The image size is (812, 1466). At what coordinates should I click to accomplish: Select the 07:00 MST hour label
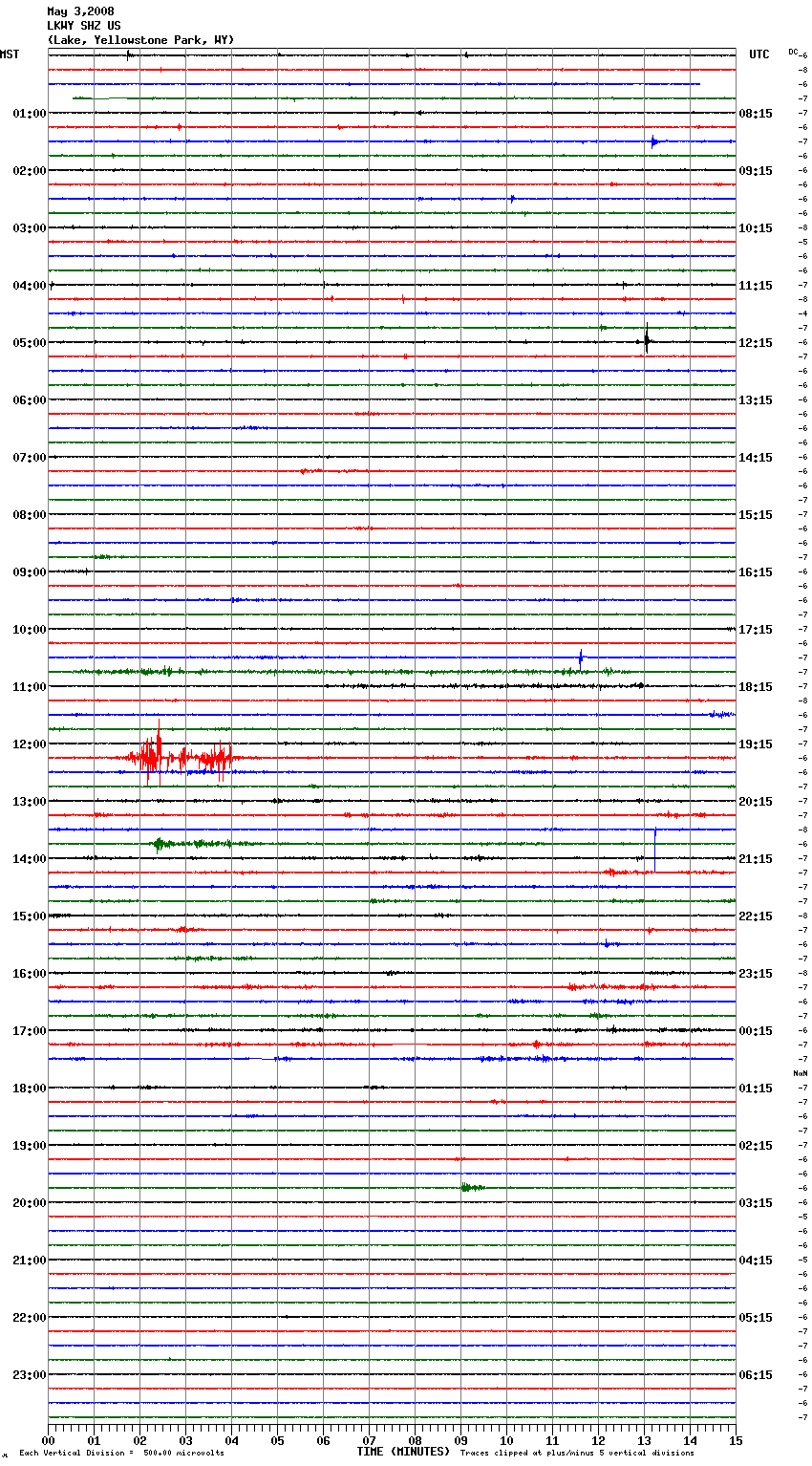(30, 458)
